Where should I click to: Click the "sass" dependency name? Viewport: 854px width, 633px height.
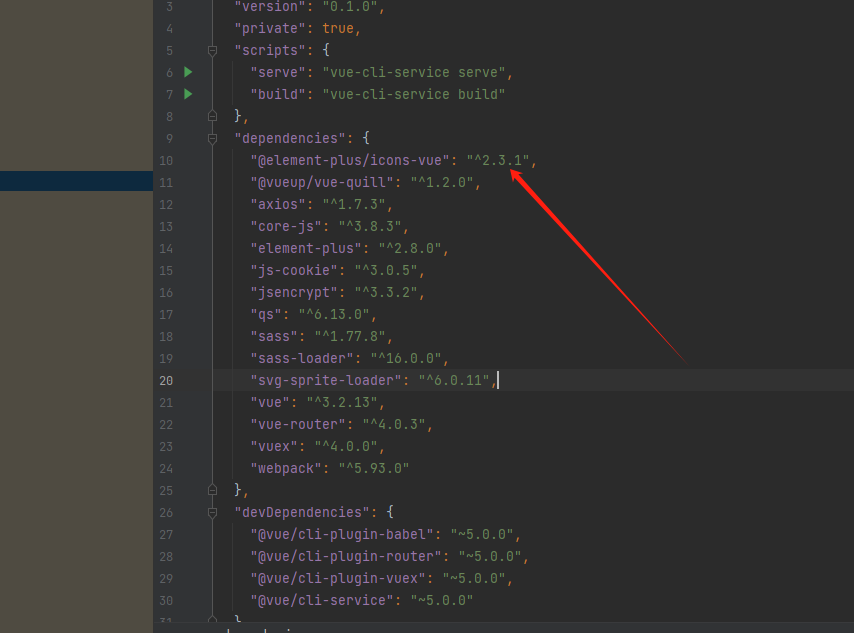[274, 337]
